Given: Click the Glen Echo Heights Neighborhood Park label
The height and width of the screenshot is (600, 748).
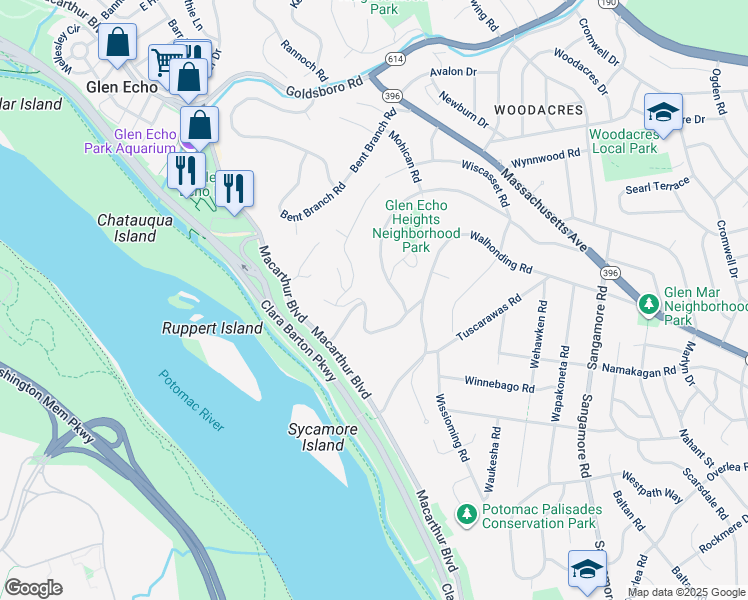Looking at the screenshot, I should click(x=416, y=226).
